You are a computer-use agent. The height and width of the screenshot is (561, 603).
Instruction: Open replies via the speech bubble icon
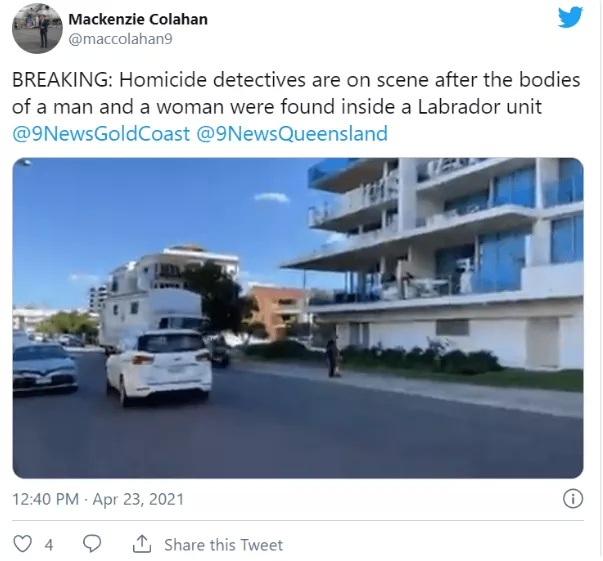click(x=92, y=544)
